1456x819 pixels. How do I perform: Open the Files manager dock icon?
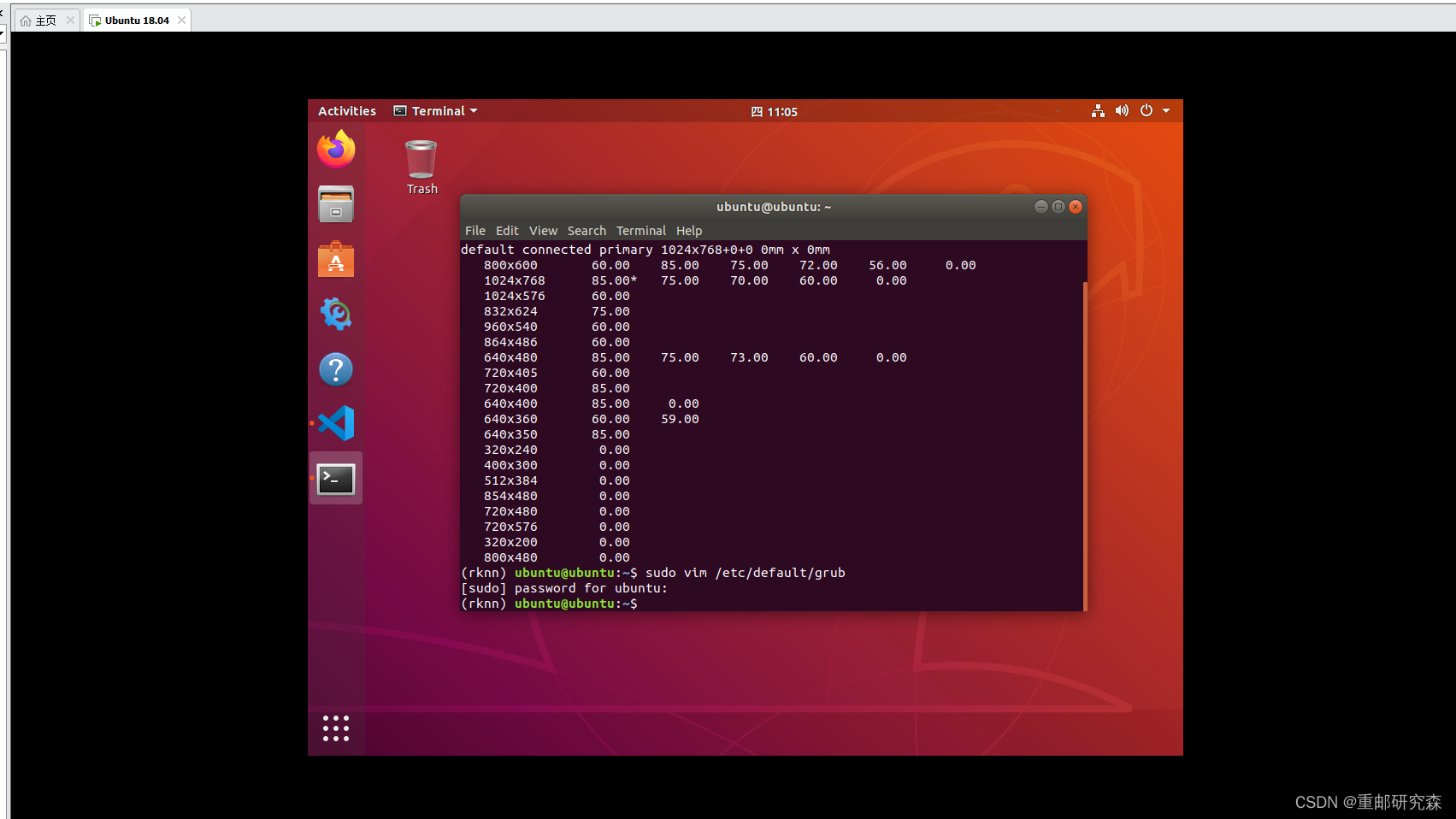tap(336, 204)
